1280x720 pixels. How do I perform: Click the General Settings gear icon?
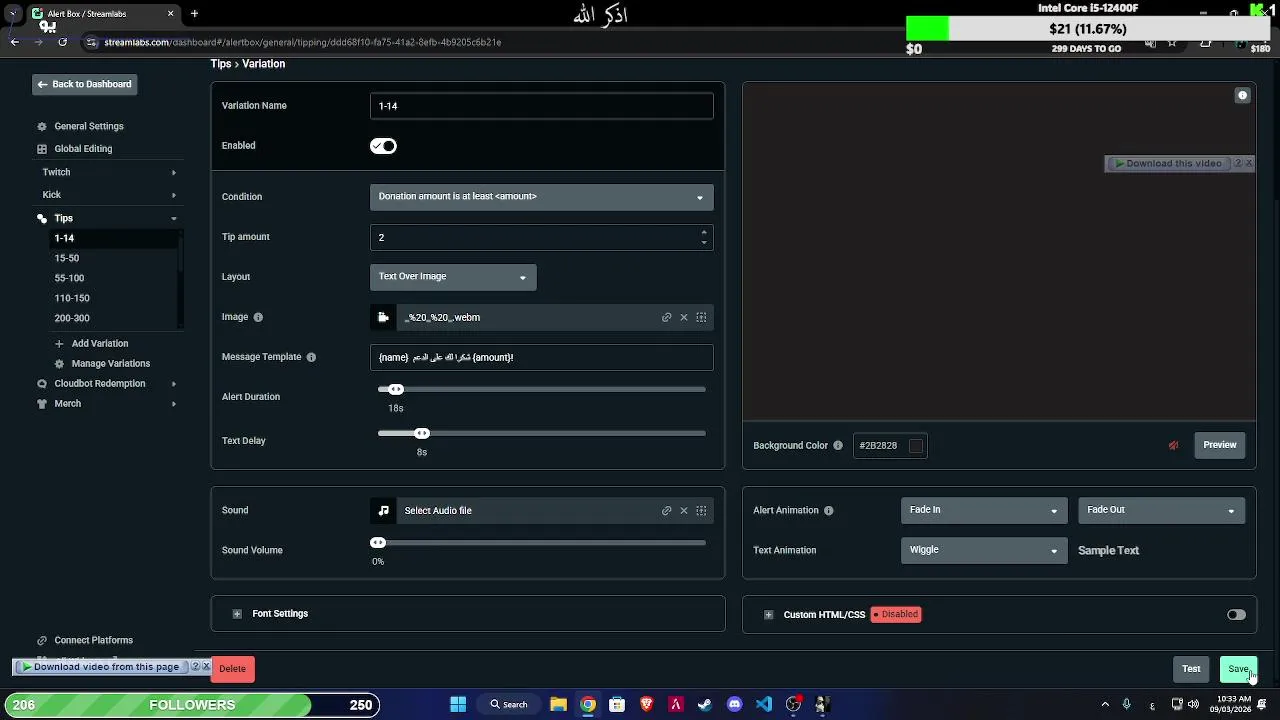tap(42, 127)
